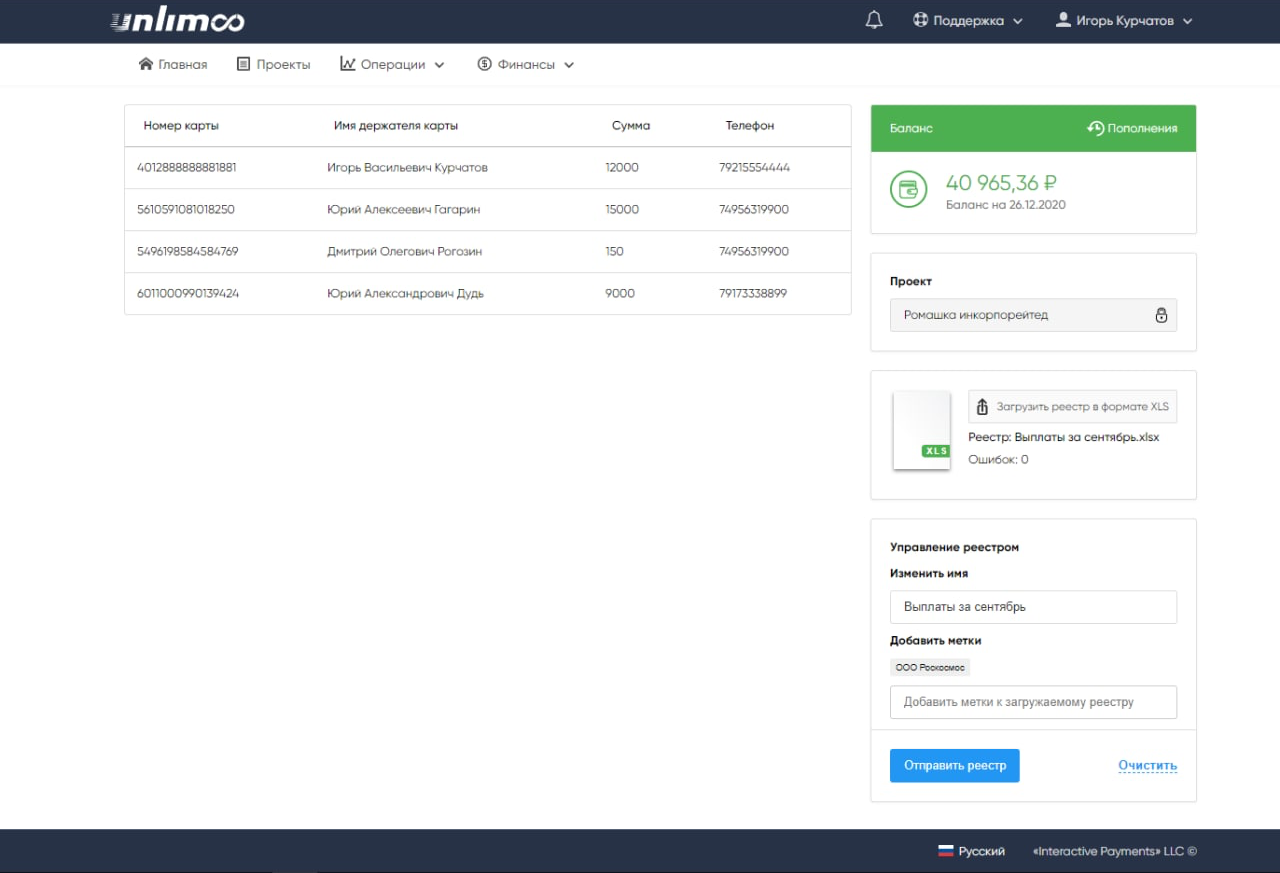Image resolution: width=1280 pixels, height=873 pixels.
Task: Select the Главная home icon
Action: coord(145,63)
